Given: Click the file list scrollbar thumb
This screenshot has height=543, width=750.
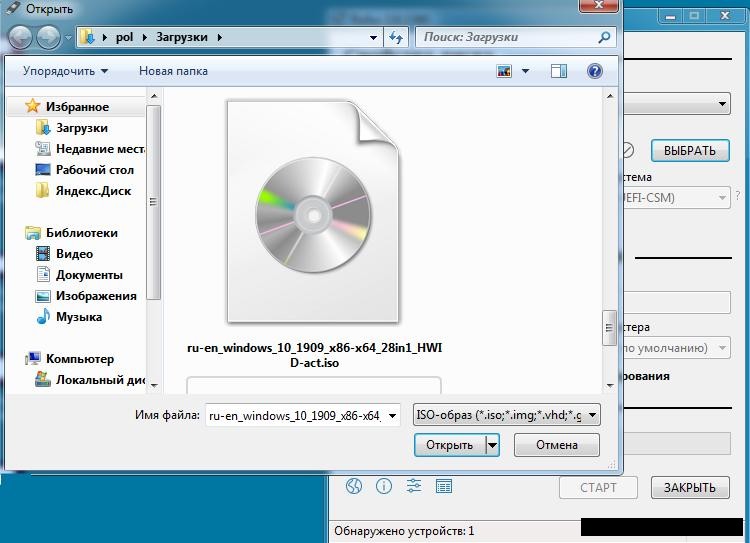Looking at the screenshot, I should 609,328.
